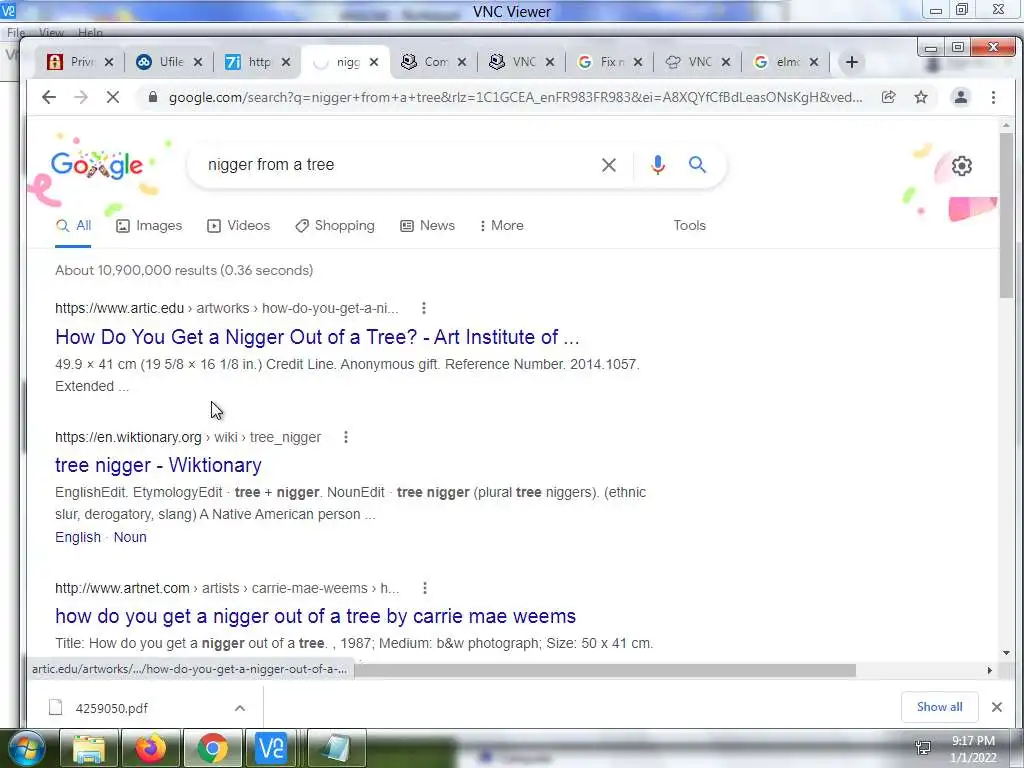Screen dimensions: 1024x768
Task: Open the View menu in VNC Viewer
Action: (x=51, y=33)
